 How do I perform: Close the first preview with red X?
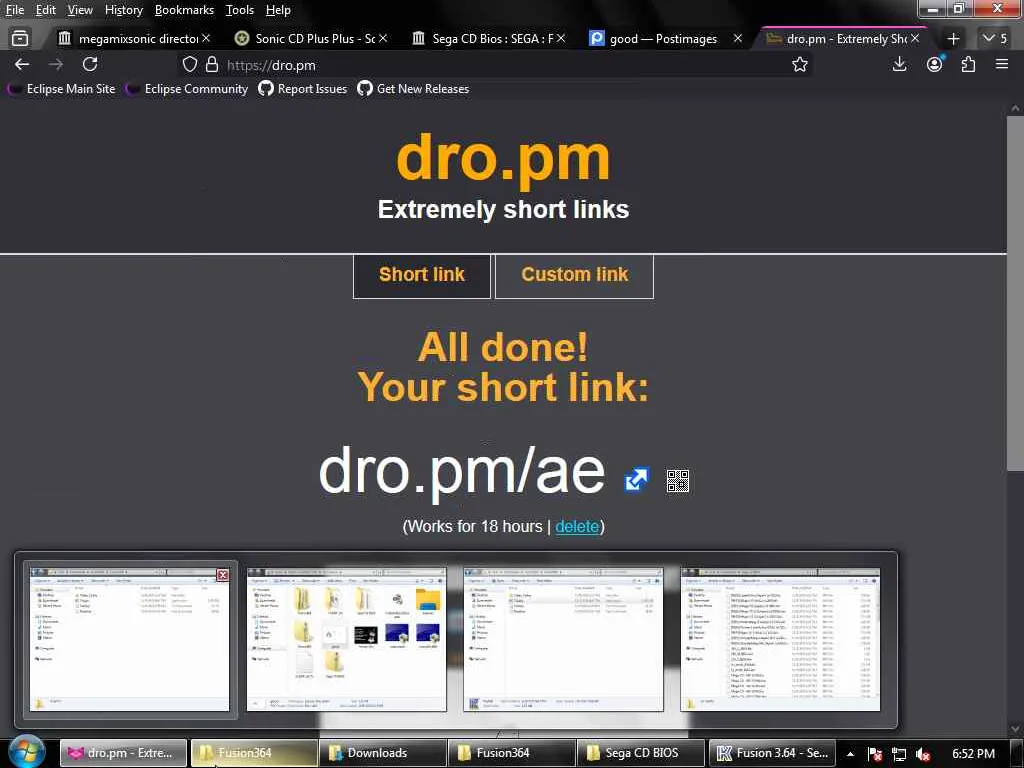223,575
